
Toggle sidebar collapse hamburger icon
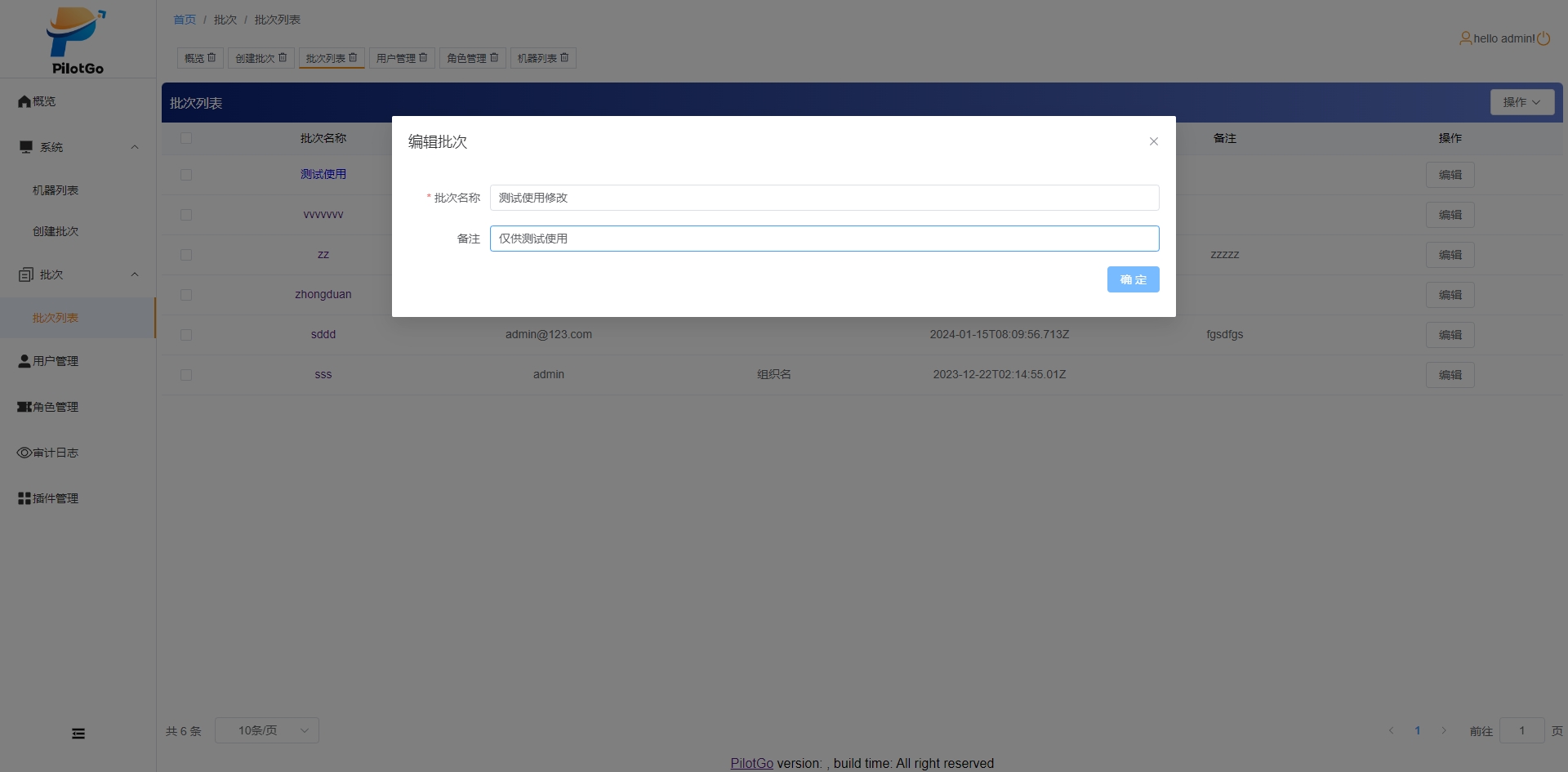[x=78, y=734]
